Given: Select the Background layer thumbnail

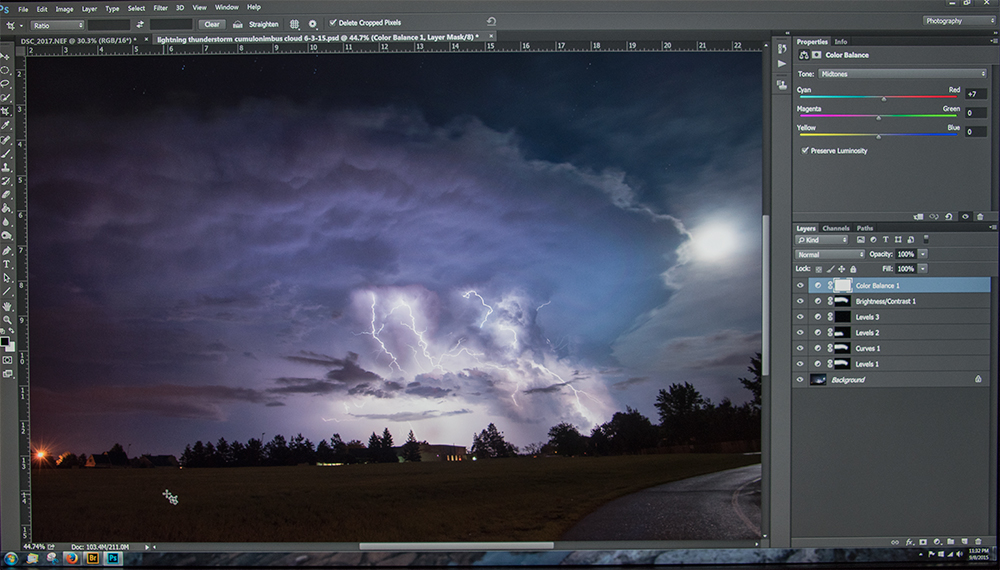Looking at the screenshot, I should pyautogui.click(x=818, y=379).
